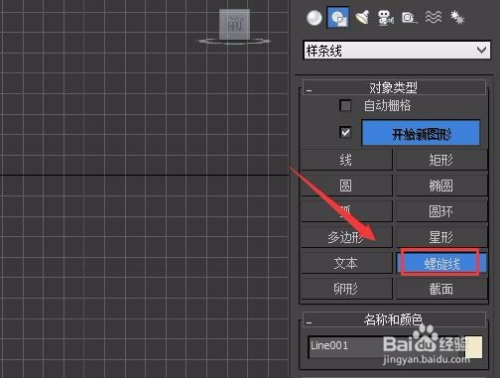Select the Shapes category icon
Screen dimensions: 500x378
point(338,17)
